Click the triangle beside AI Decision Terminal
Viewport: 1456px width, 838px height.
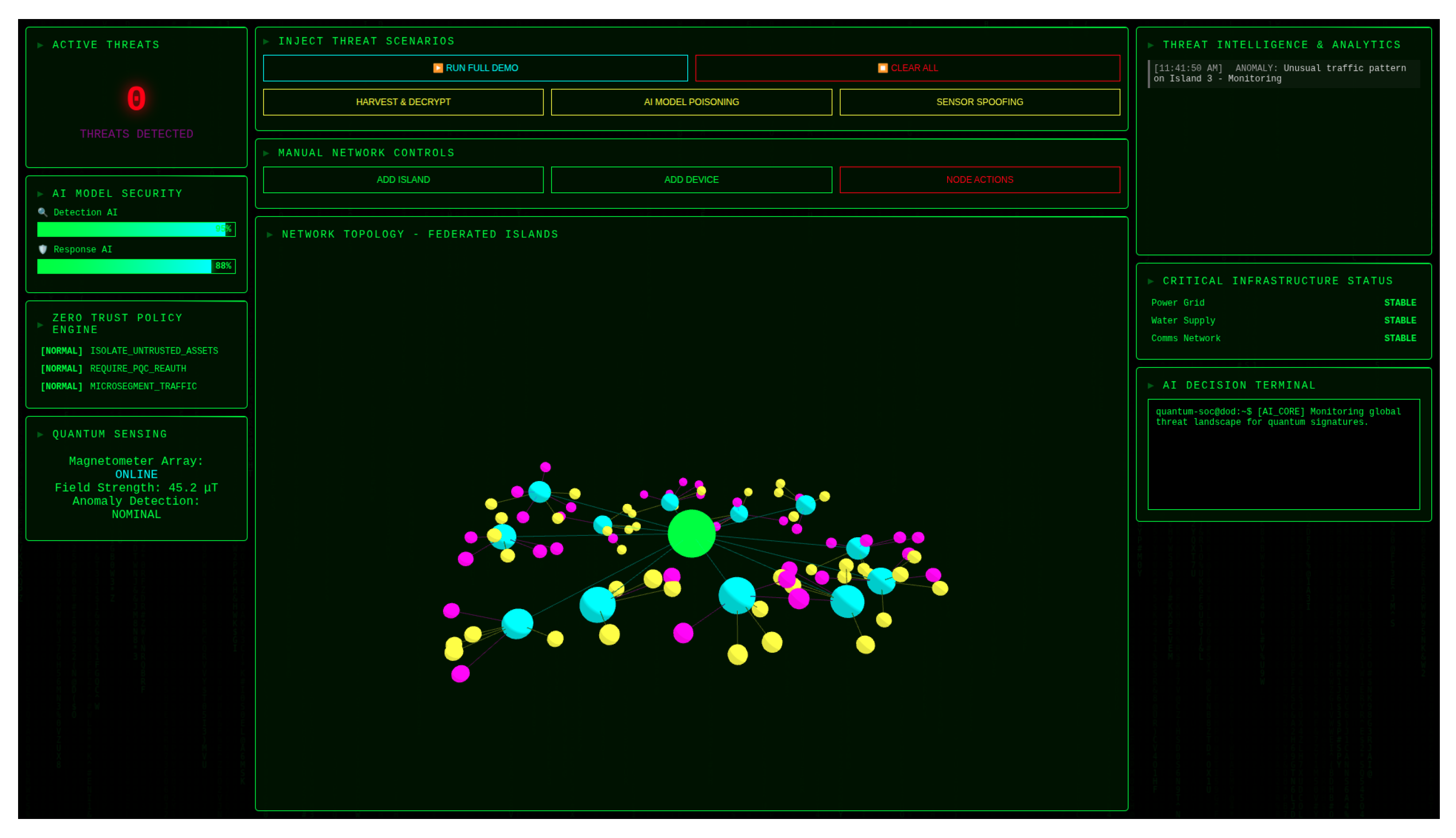[x=1150, y=385]
